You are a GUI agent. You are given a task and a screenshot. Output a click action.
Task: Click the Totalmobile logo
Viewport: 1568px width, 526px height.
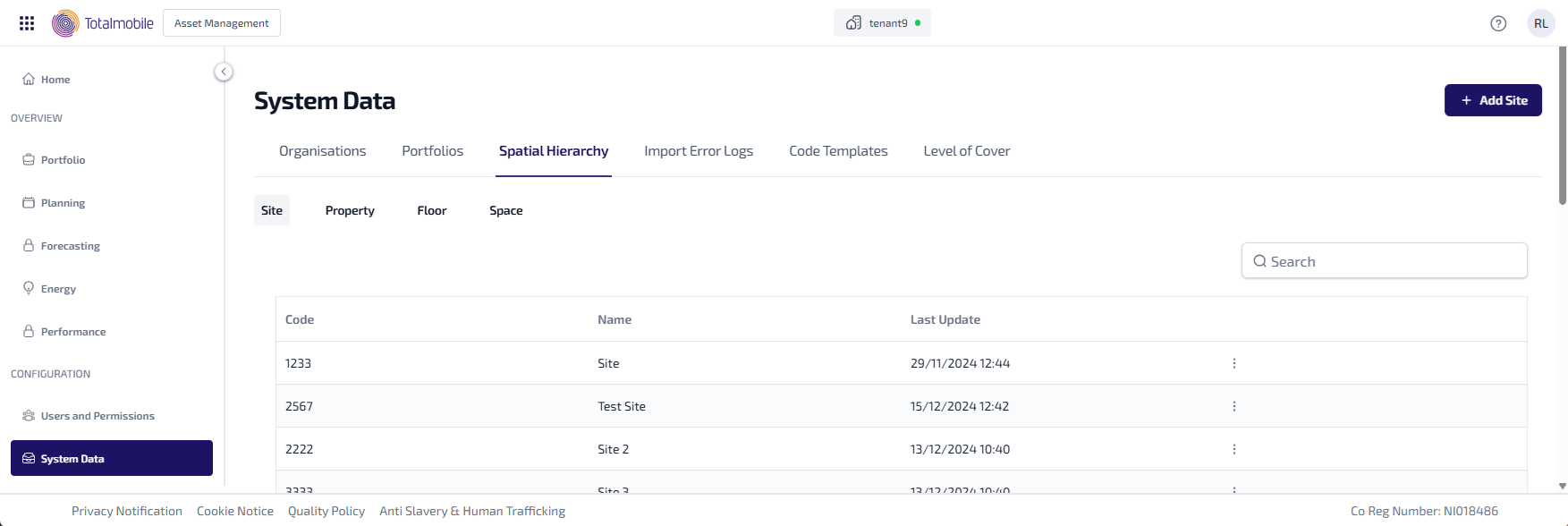[103, 23]
